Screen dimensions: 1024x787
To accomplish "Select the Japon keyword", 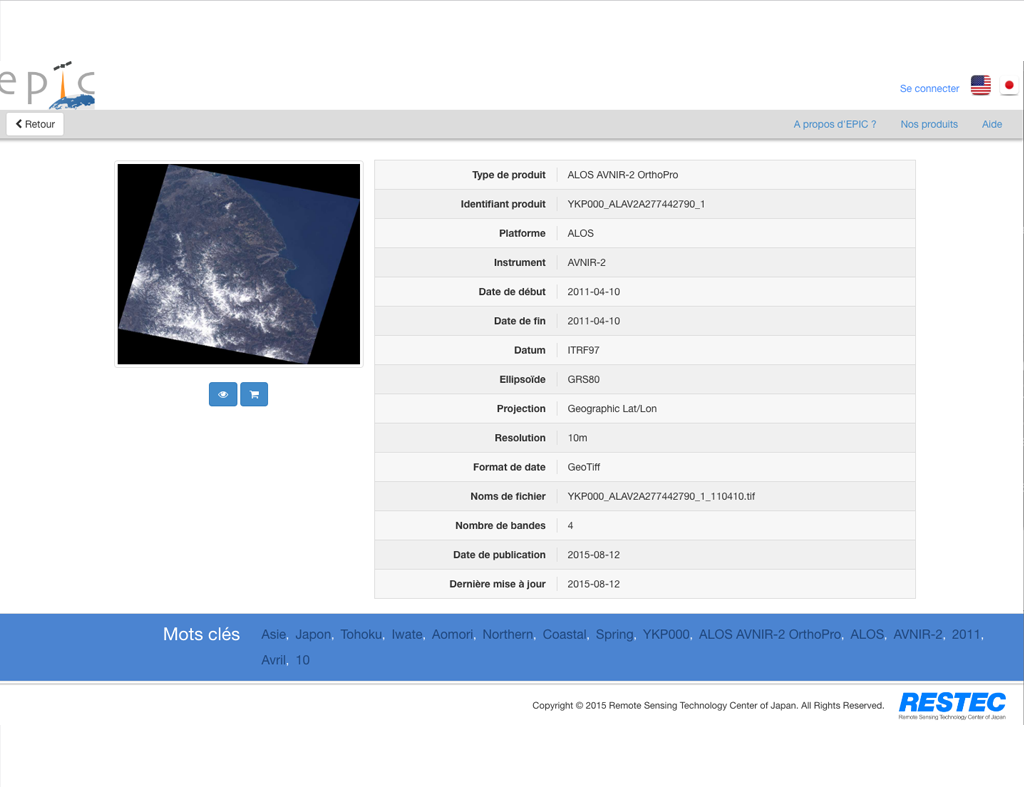I will [x=313, y=634].
